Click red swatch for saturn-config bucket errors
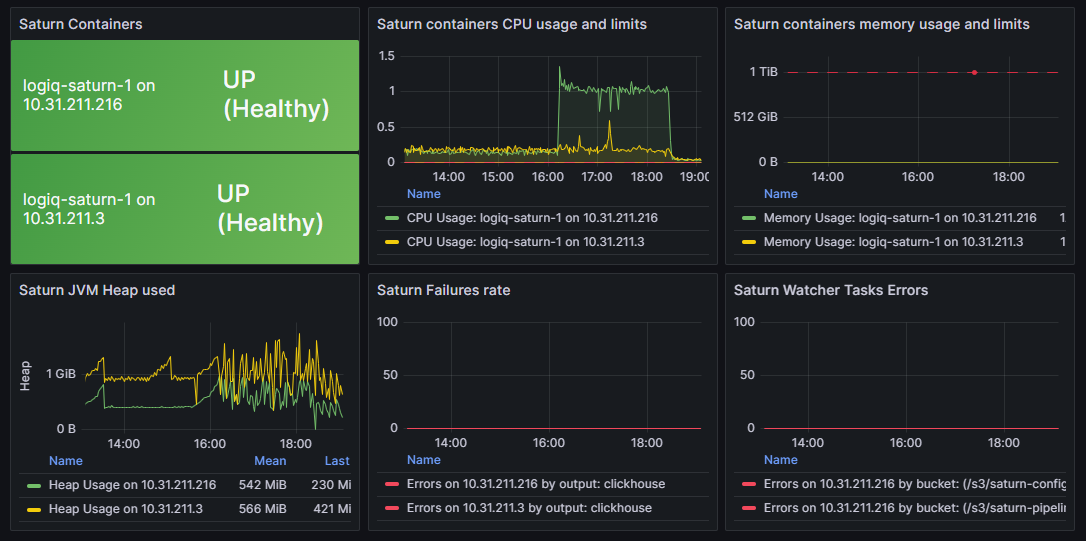This screenshot has height=541, width=1086. click(748, 484)
